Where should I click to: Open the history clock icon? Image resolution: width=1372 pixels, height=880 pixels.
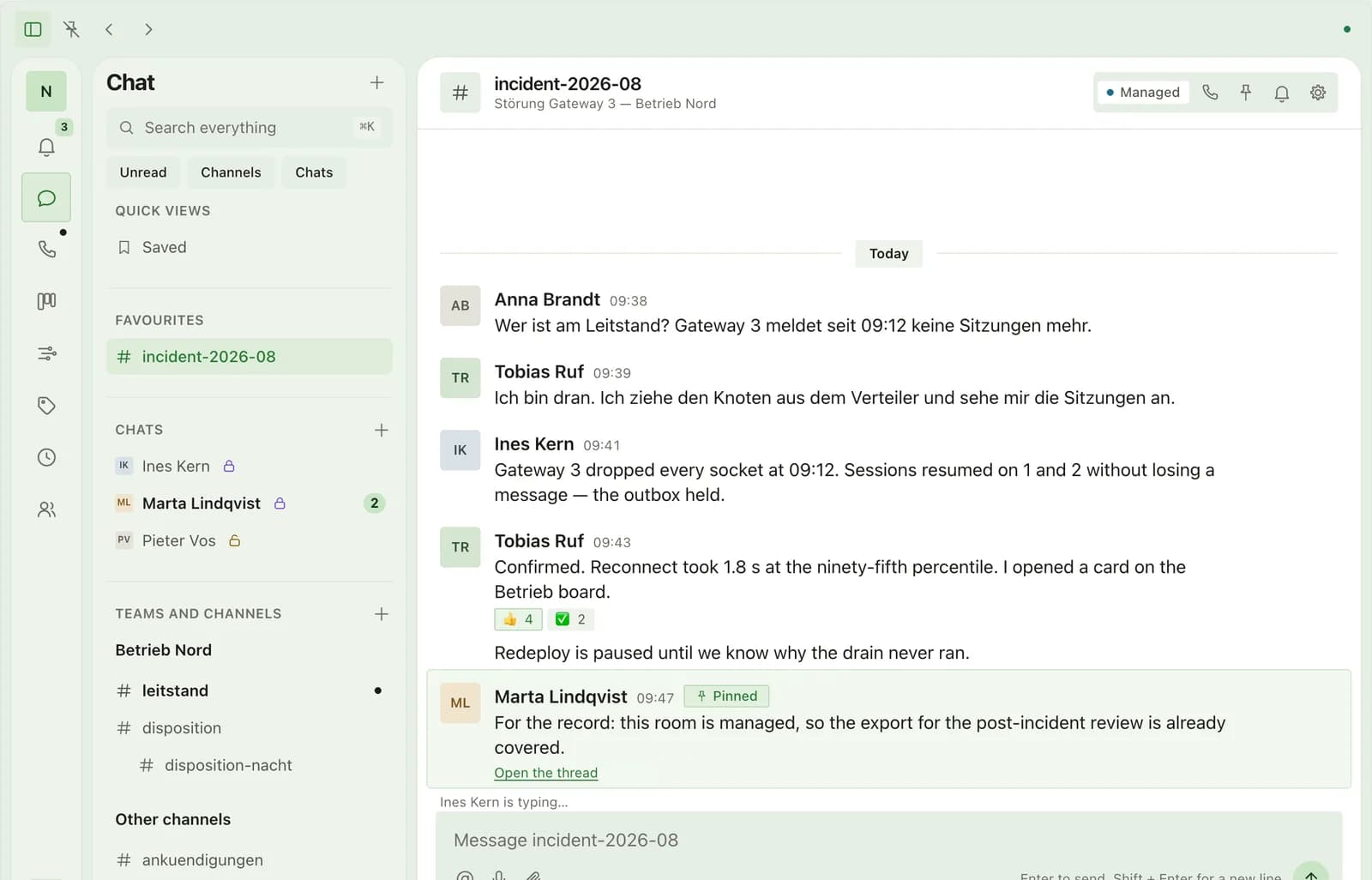tap(46, 457)
